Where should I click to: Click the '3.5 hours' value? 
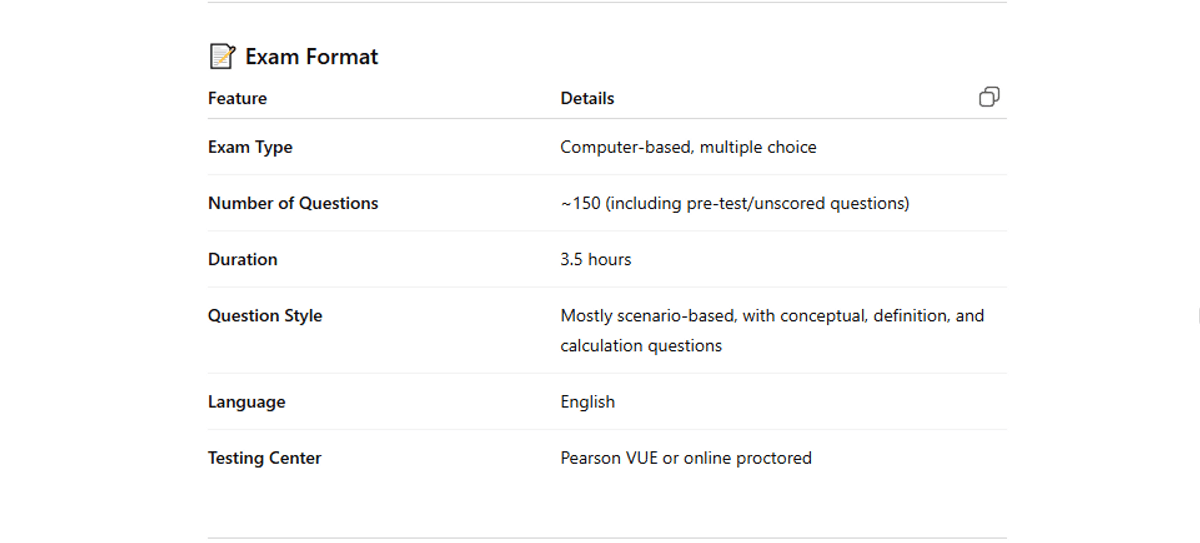click(x=595, y=259)
